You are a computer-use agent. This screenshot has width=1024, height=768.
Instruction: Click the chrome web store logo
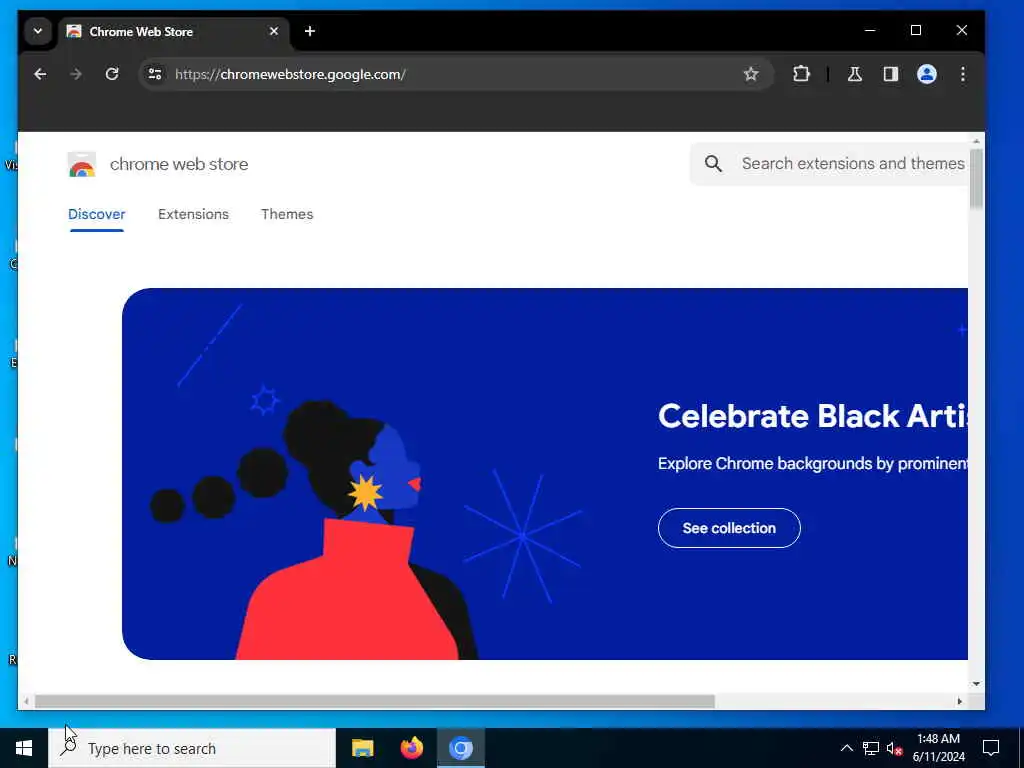82,165
